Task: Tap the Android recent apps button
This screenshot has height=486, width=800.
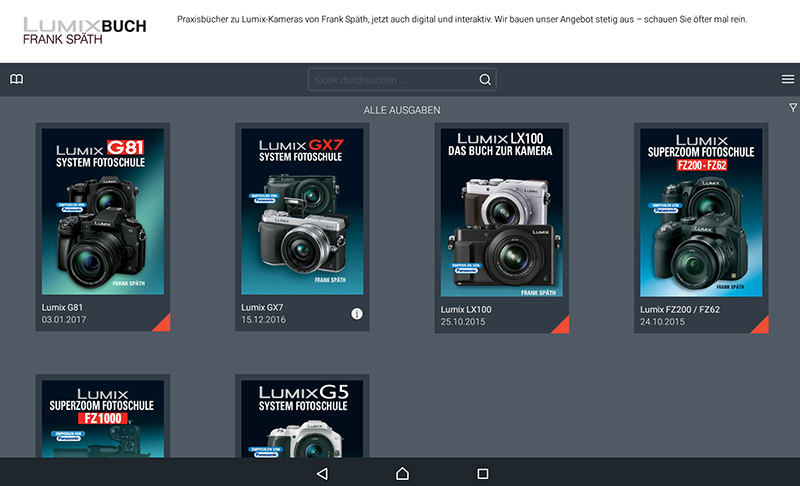Action: point(483,474)
